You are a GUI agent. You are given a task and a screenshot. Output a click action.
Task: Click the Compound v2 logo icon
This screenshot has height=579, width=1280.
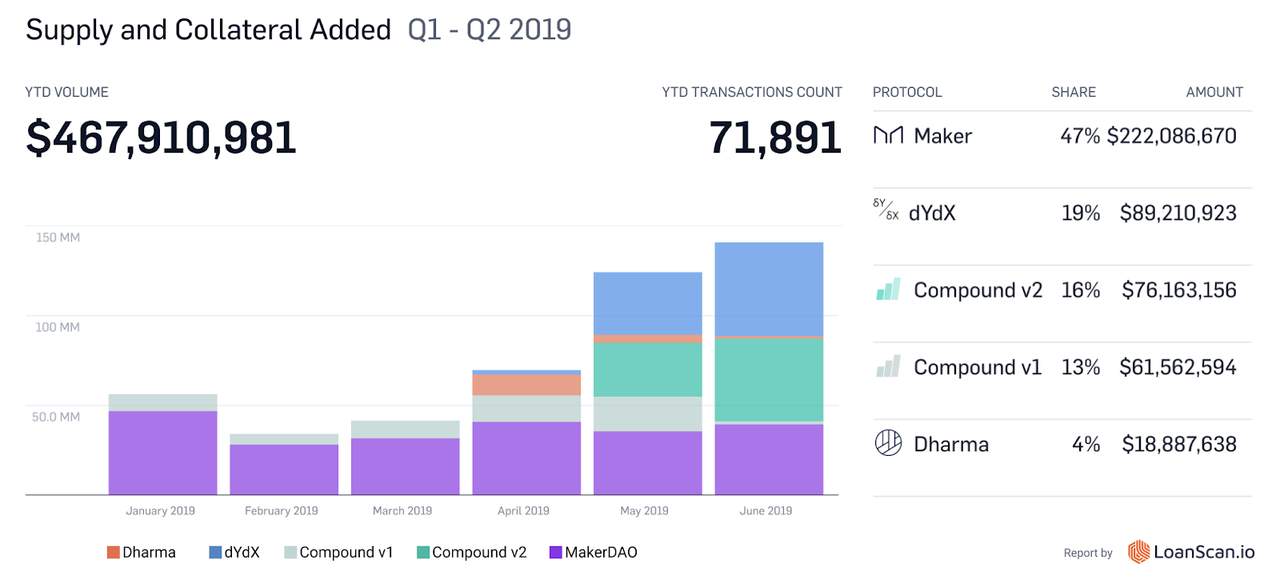click(x=888, y=289)
